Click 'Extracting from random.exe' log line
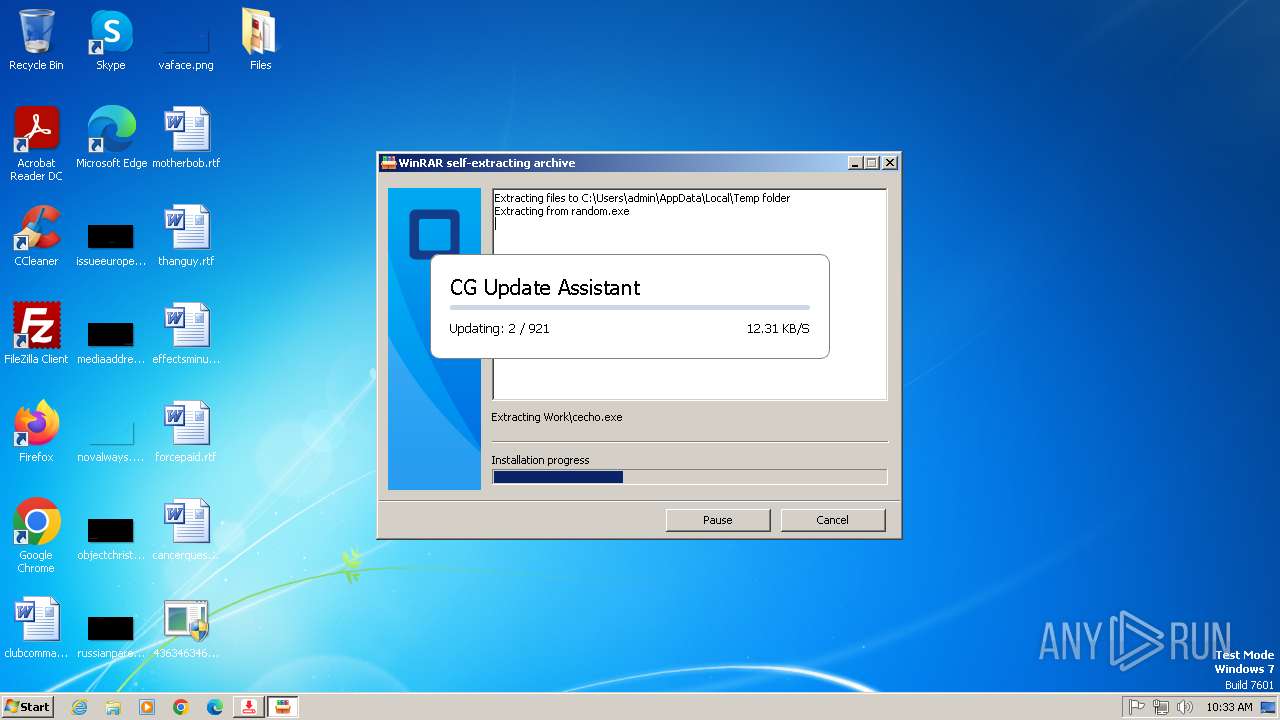Viewport: 1280px width, 720px height. pos(562,211)
